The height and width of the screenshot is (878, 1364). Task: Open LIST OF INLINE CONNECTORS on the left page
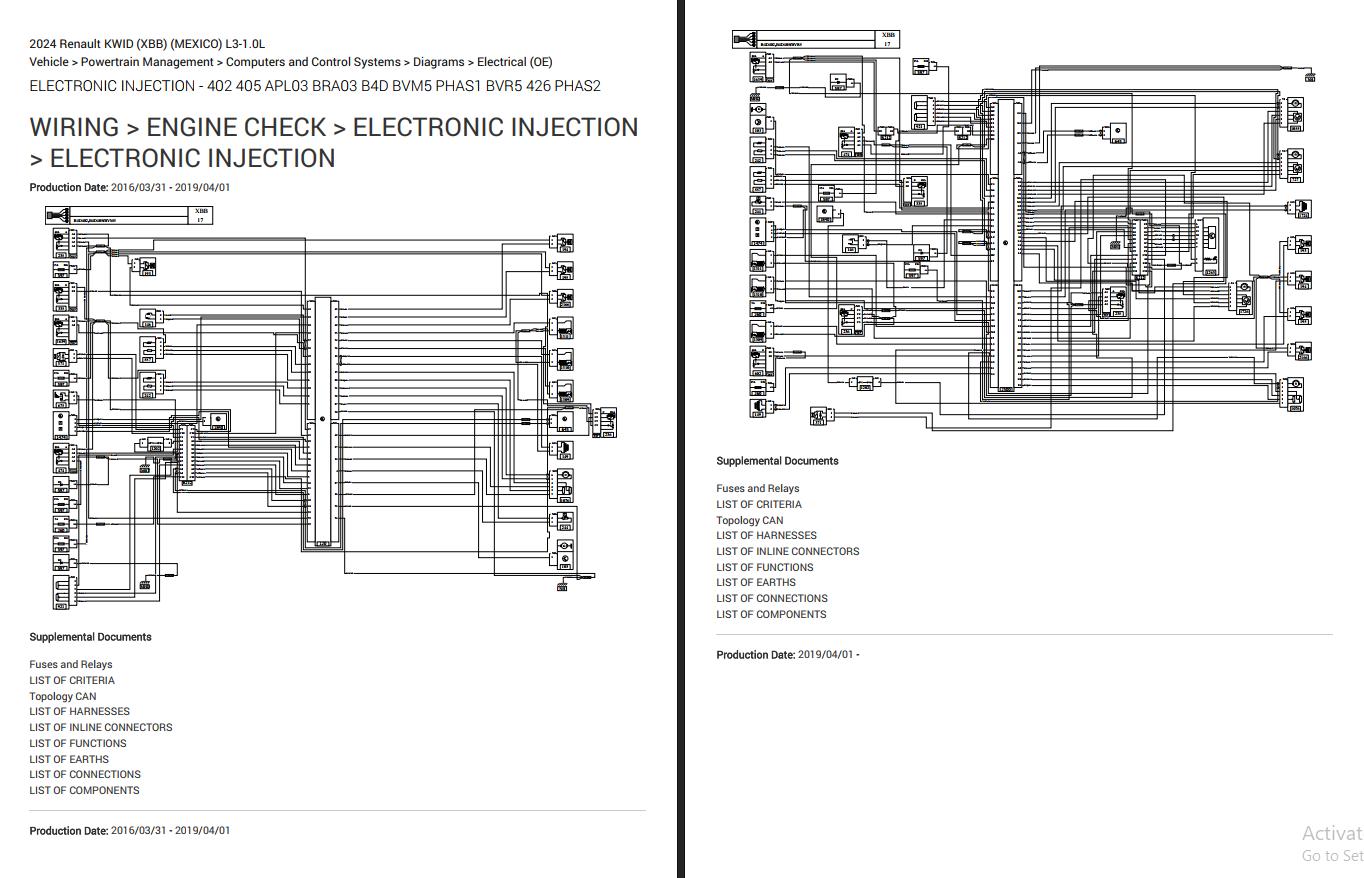coord(101,727)
